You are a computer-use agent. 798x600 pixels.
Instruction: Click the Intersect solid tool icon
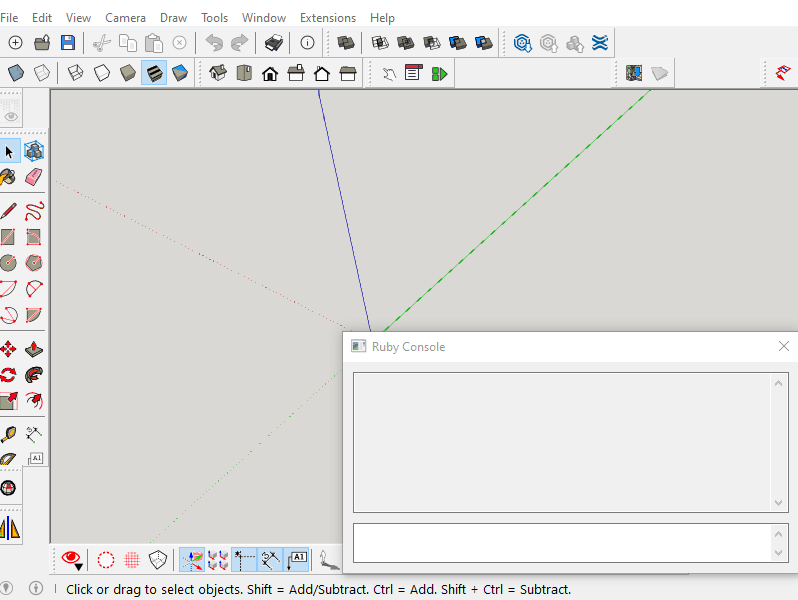(x=380, y=43)
